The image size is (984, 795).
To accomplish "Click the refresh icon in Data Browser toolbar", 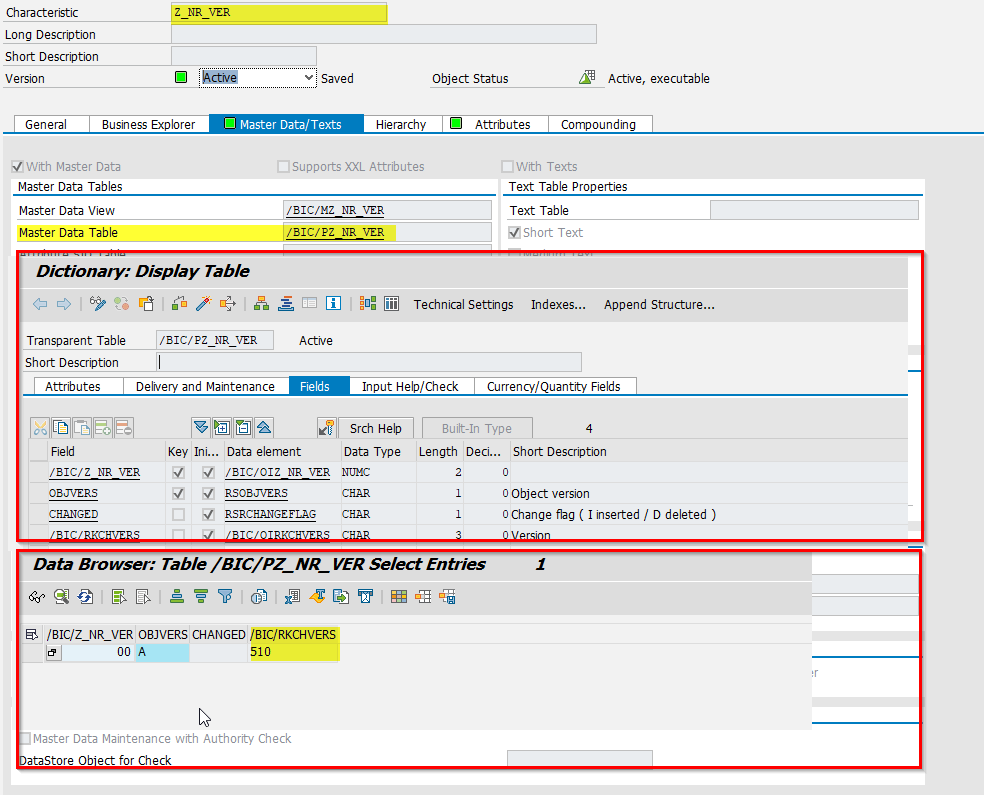I will [84, 596].
